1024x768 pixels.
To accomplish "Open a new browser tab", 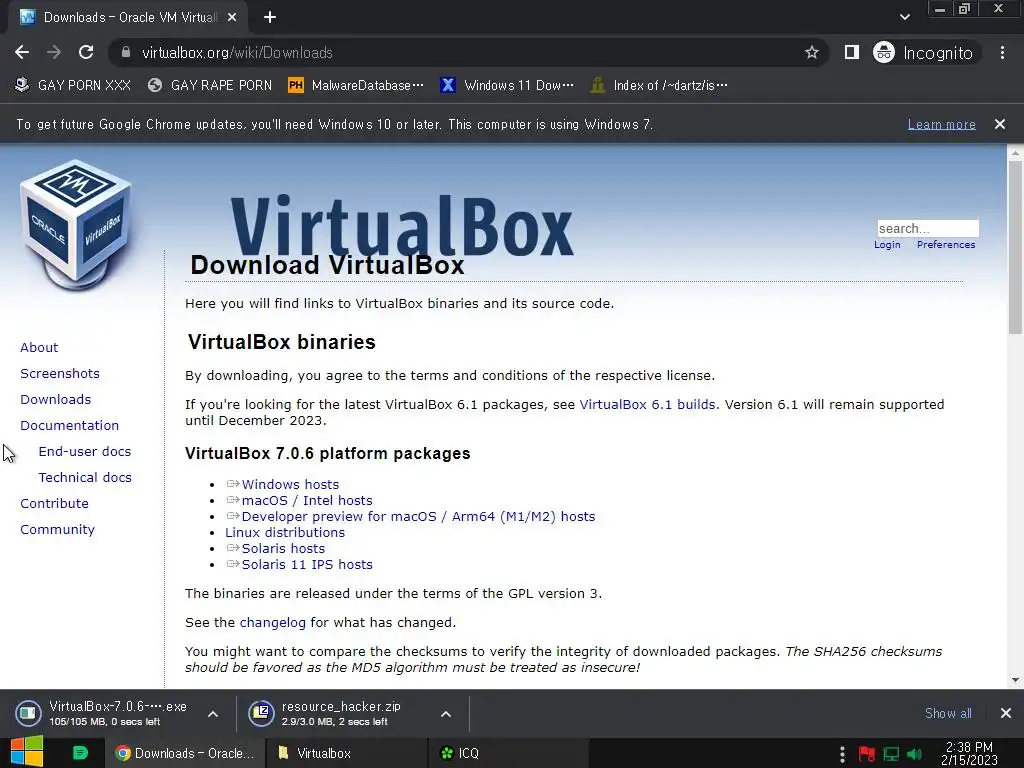I will tap(270, 17).
